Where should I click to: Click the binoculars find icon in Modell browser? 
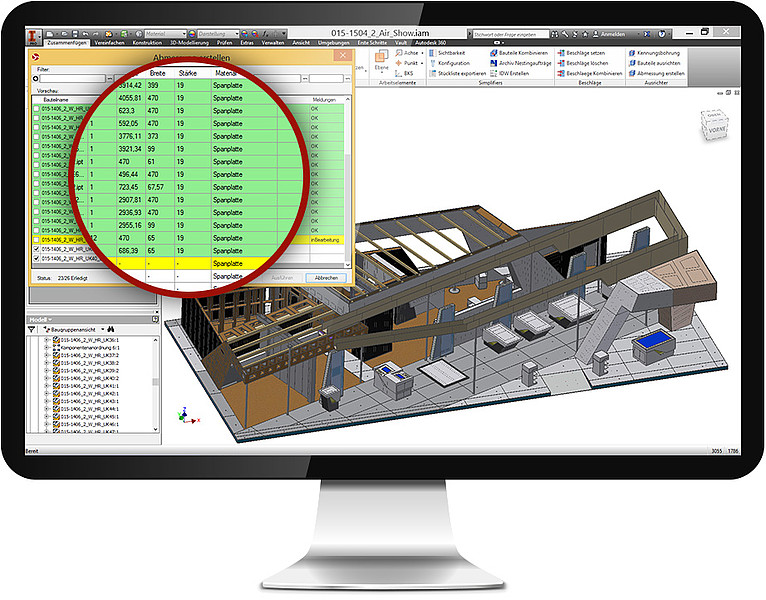[111, 330]
